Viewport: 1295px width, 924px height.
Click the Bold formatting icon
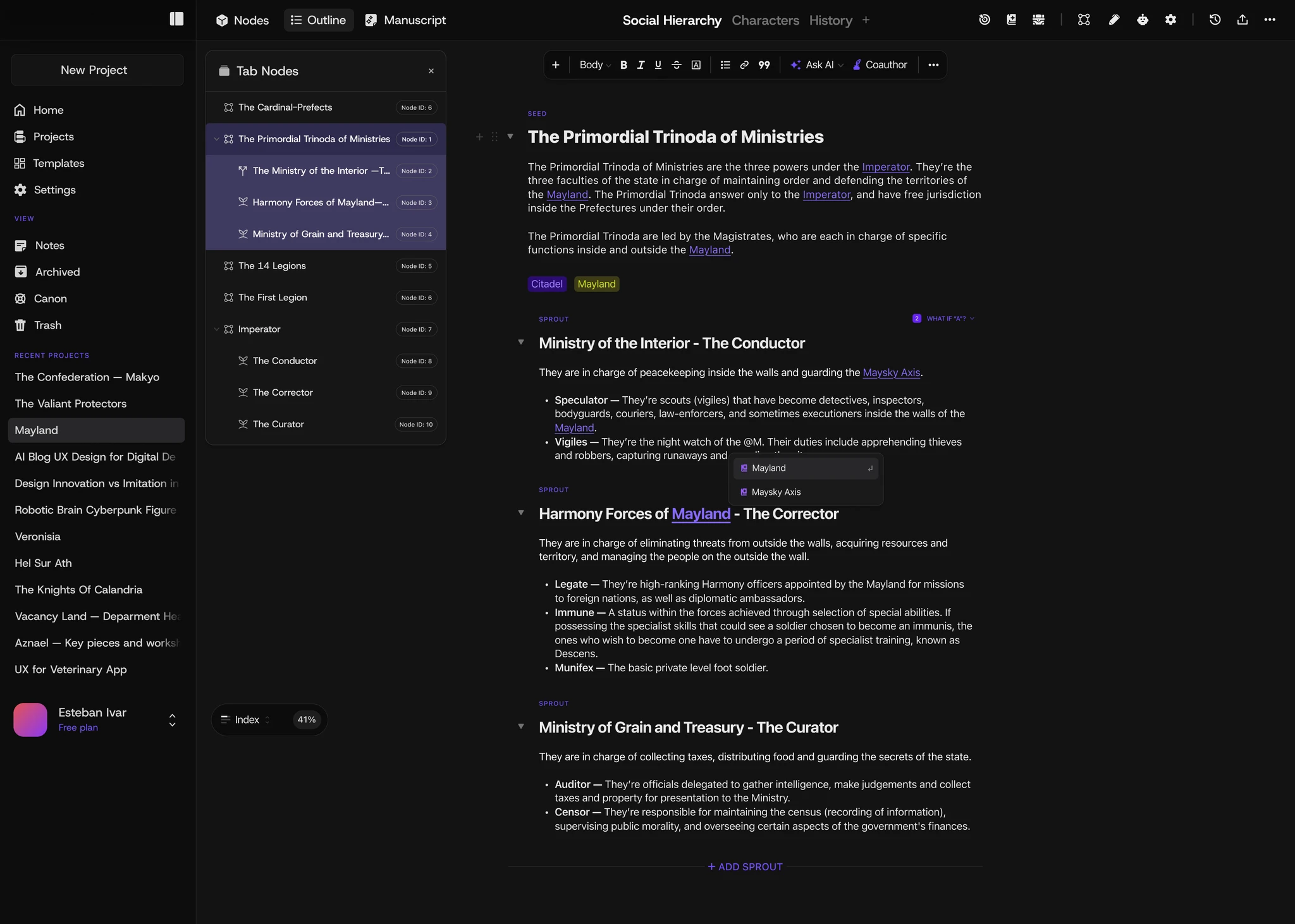point(623,65)
